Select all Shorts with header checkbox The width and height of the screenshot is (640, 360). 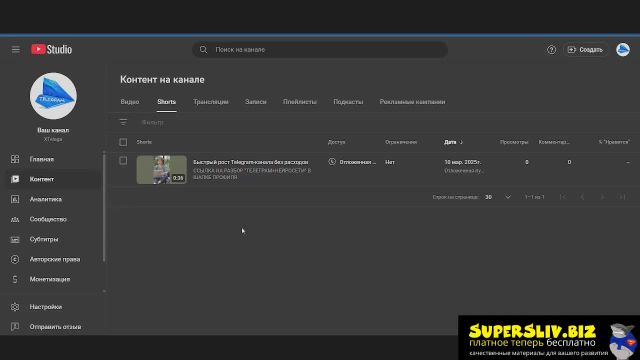(123, 142)
